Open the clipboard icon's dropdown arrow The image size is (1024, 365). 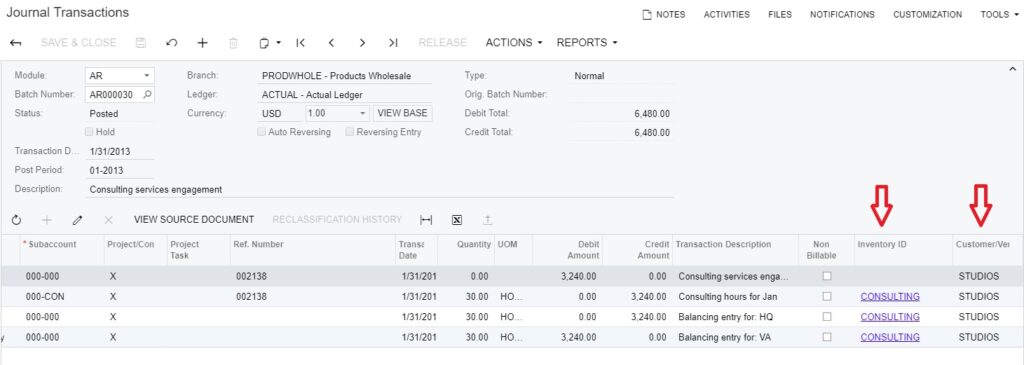coord(278,42)
